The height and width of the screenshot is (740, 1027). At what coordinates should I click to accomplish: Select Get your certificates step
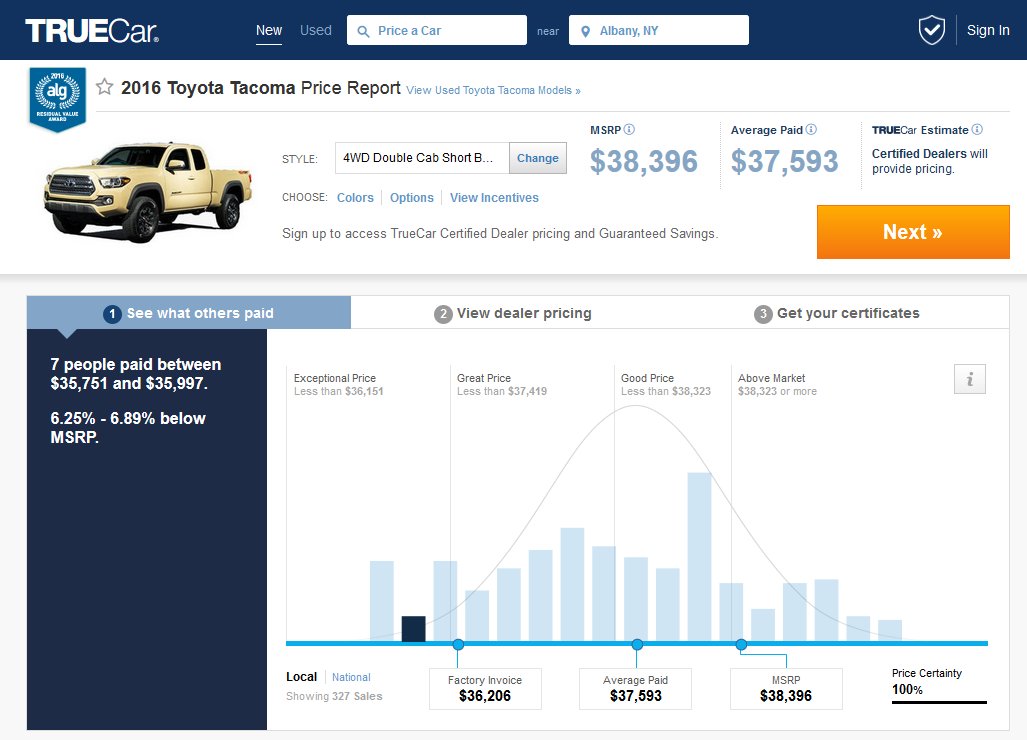click(836, 313)
